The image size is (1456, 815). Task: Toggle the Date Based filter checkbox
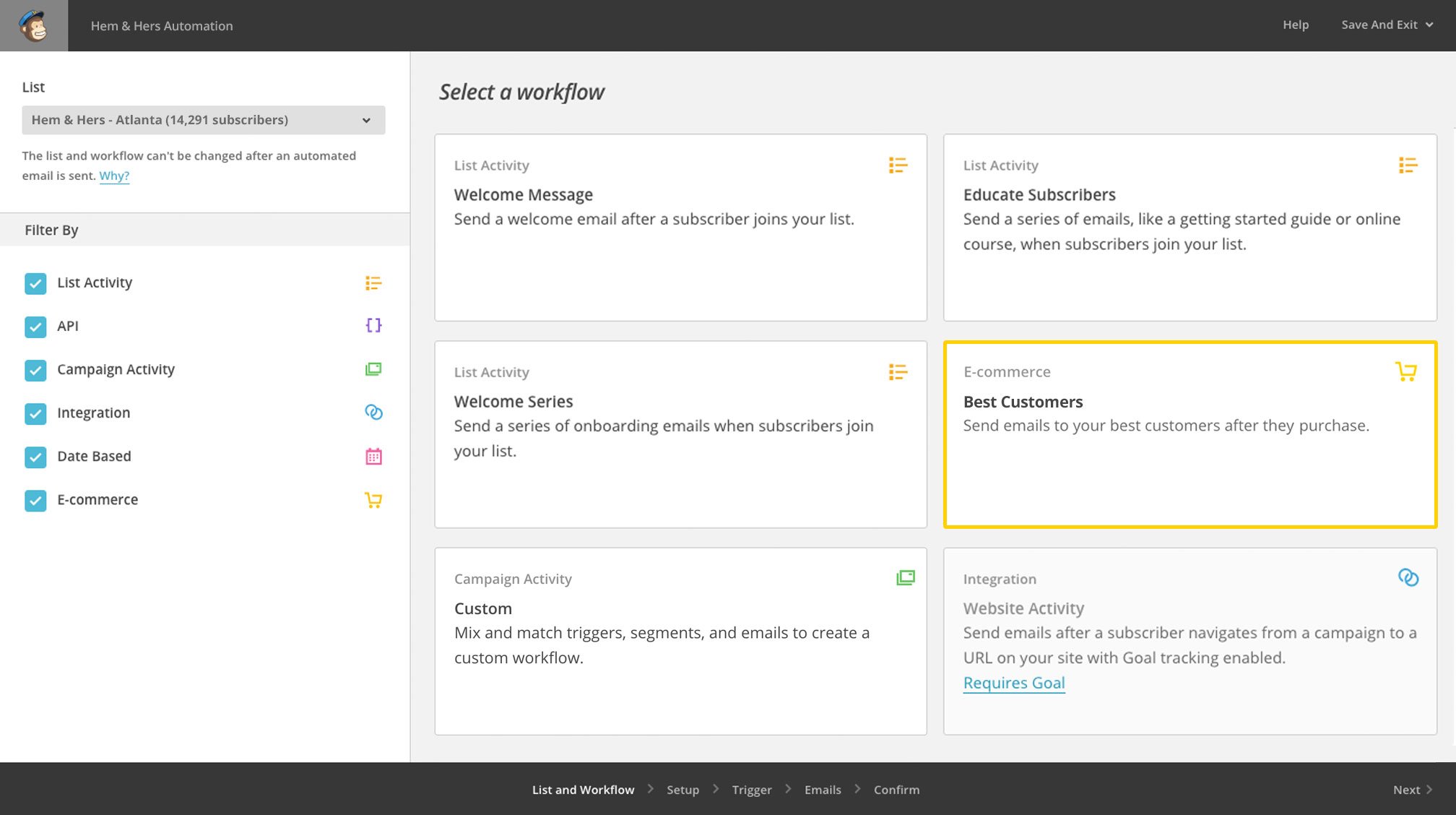34,455
